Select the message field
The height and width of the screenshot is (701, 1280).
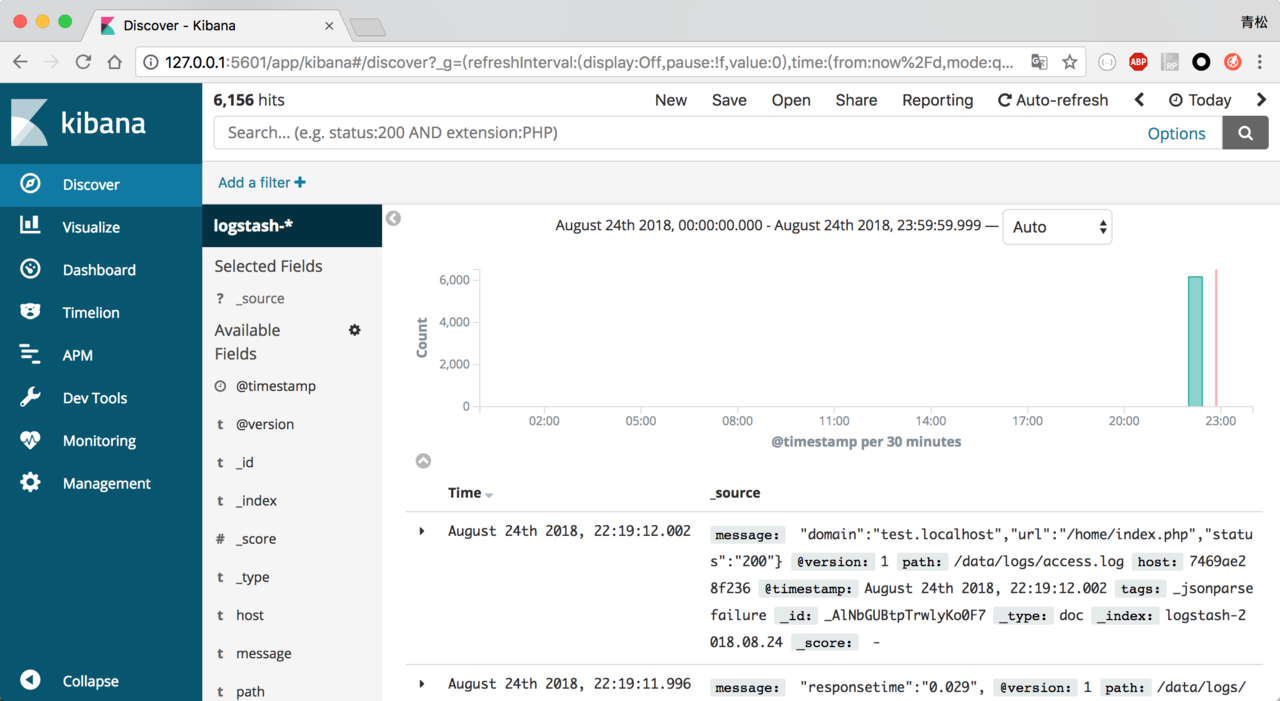pyautogui.click(x=264, y=653)
